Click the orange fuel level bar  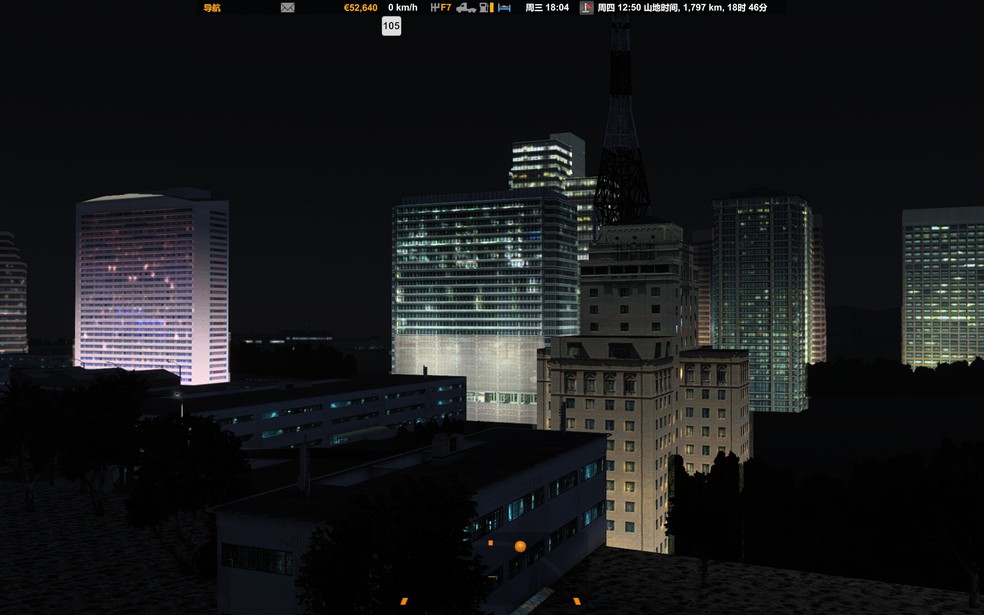[x=491, y=8]
